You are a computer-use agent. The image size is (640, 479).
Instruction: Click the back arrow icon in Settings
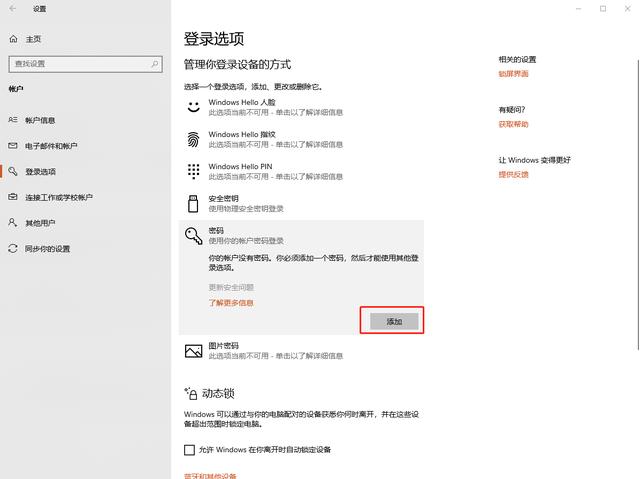click(13, 9)
